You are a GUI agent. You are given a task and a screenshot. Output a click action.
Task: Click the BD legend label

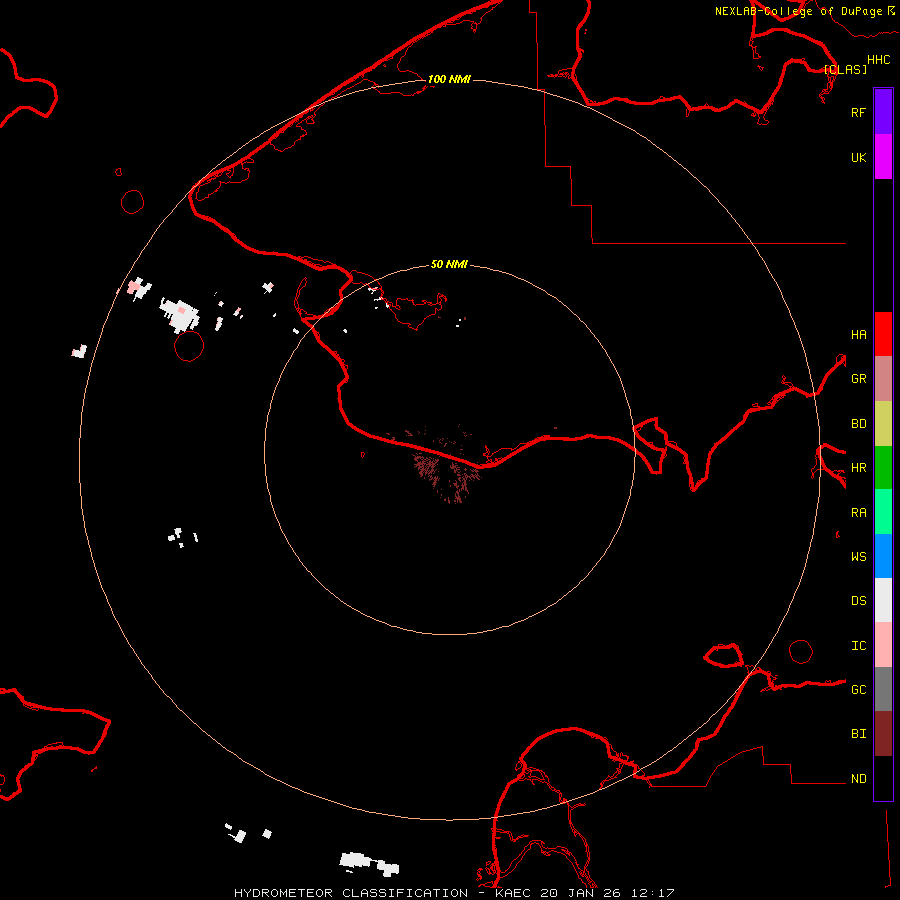pyautogui.click(x=858, y=424)
